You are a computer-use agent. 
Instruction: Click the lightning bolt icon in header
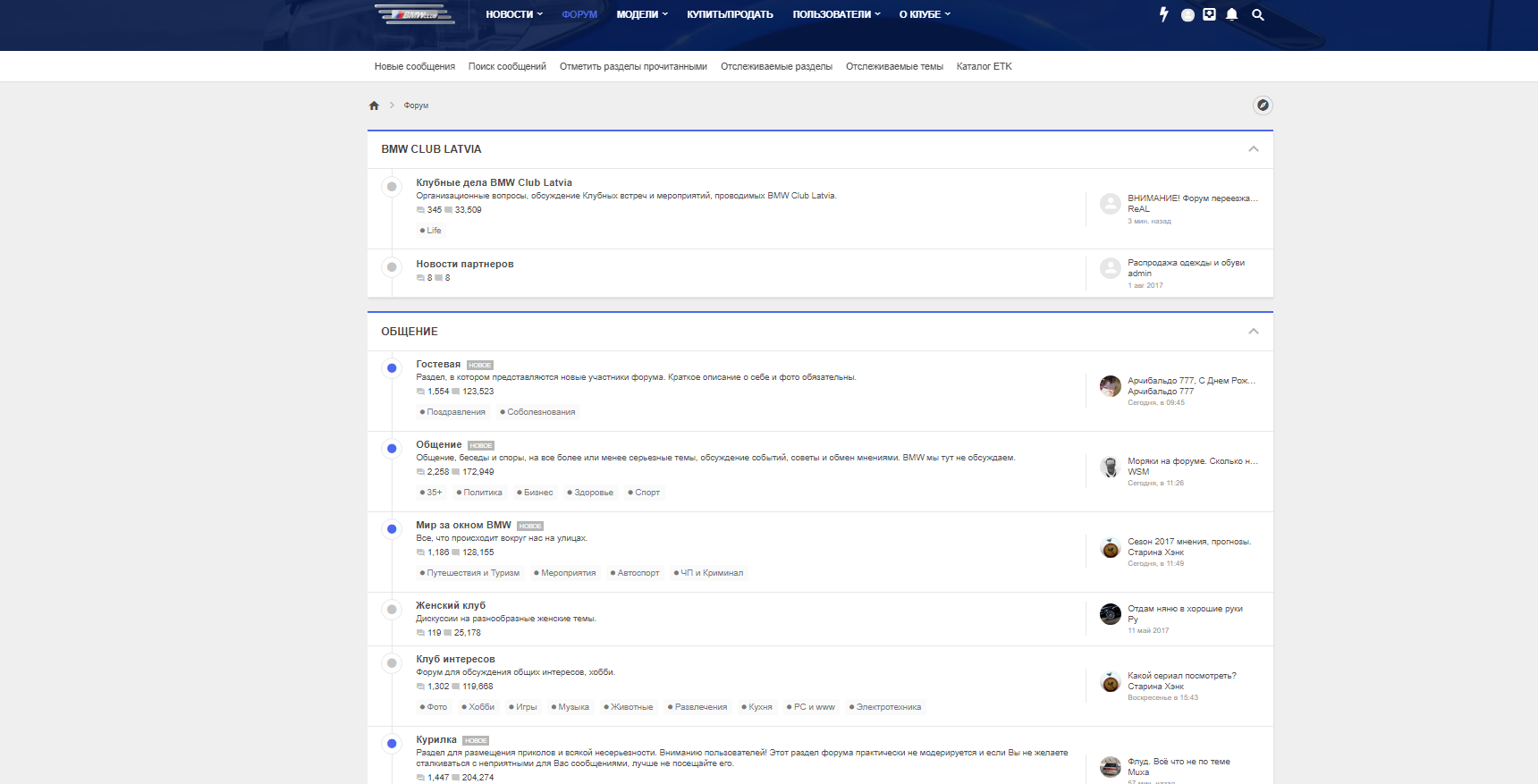click(x=1163, y=14)
